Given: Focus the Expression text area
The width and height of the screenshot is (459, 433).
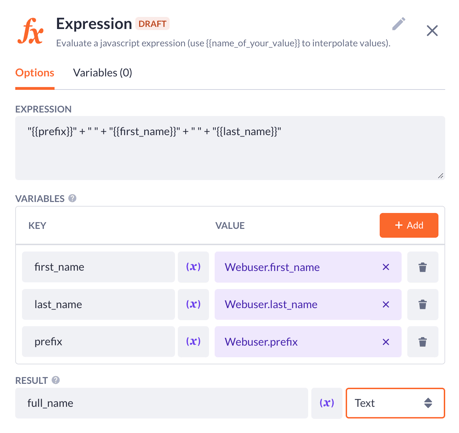Looking at the screenshot, I should [x=230, y=148].
